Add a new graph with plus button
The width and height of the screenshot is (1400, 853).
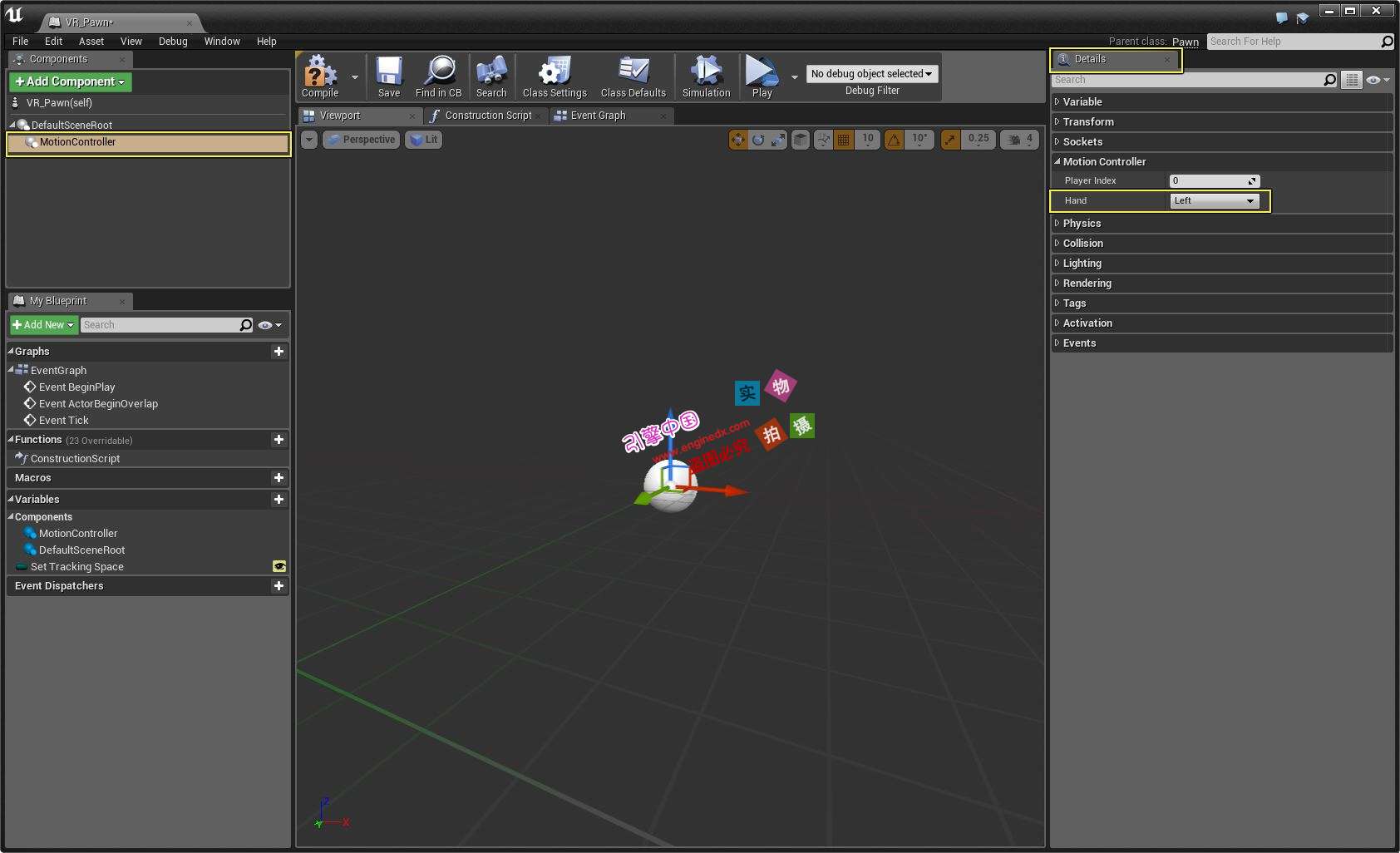coord(279,352)
